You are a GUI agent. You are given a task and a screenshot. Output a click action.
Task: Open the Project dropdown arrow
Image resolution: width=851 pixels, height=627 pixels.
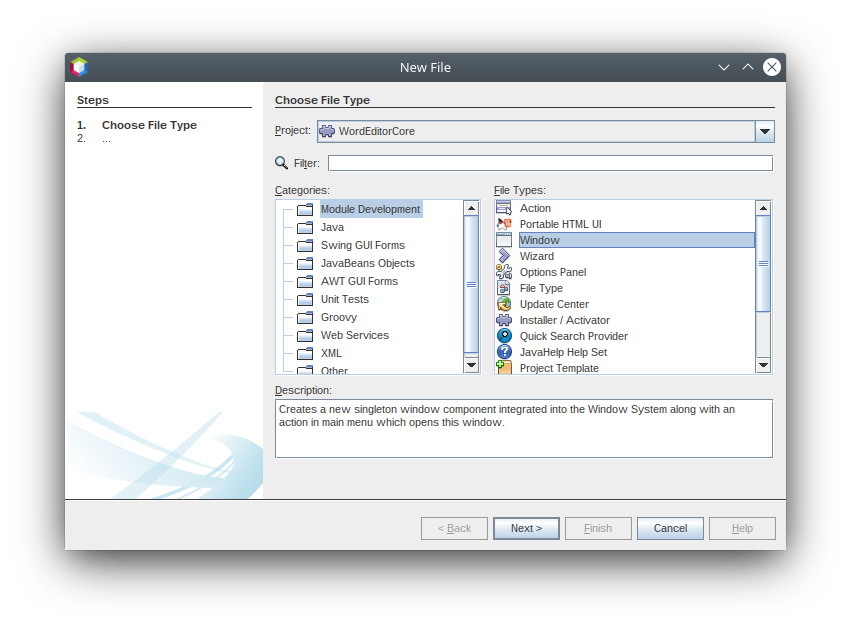pos(764,131)
